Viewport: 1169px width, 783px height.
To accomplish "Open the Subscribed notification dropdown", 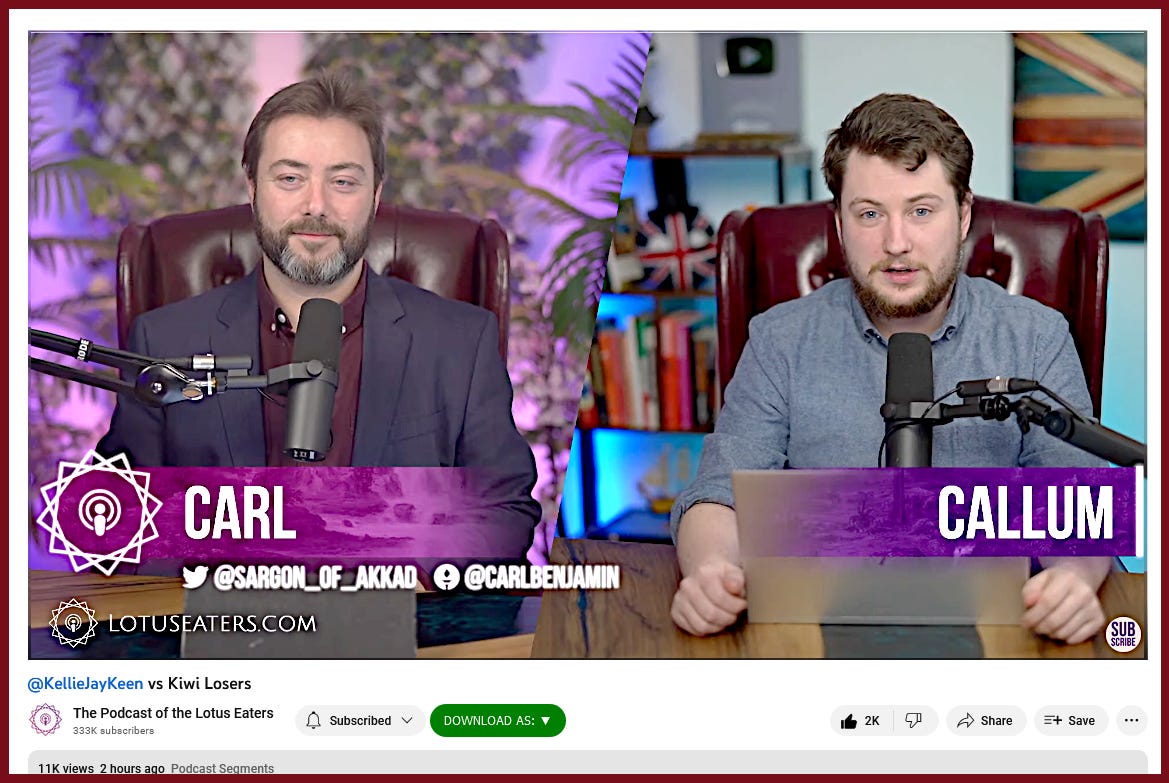I will pyautogui.click(x=360, y=720).
